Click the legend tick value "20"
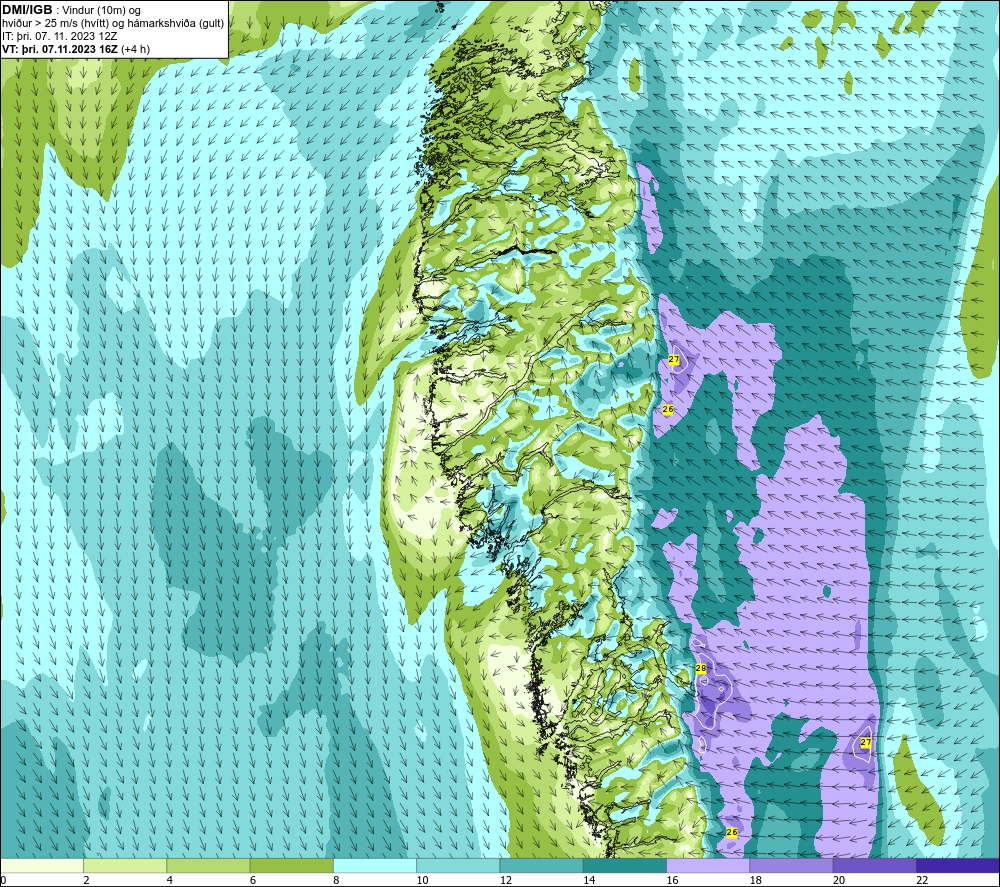Screen dimensions: 1000x887 tap(839, 880)
